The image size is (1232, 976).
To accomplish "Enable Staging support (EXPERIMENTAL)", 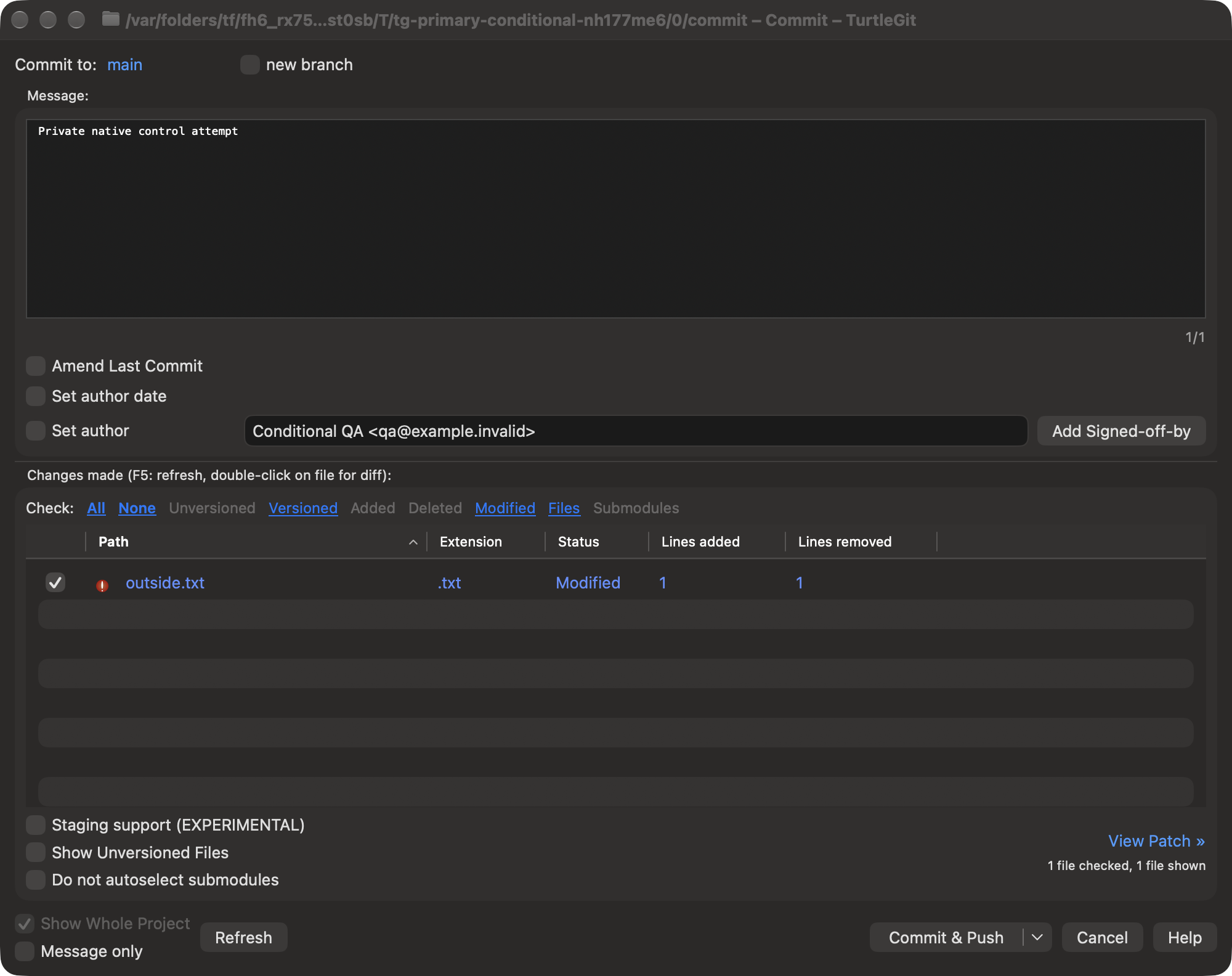I will point(36,825).
